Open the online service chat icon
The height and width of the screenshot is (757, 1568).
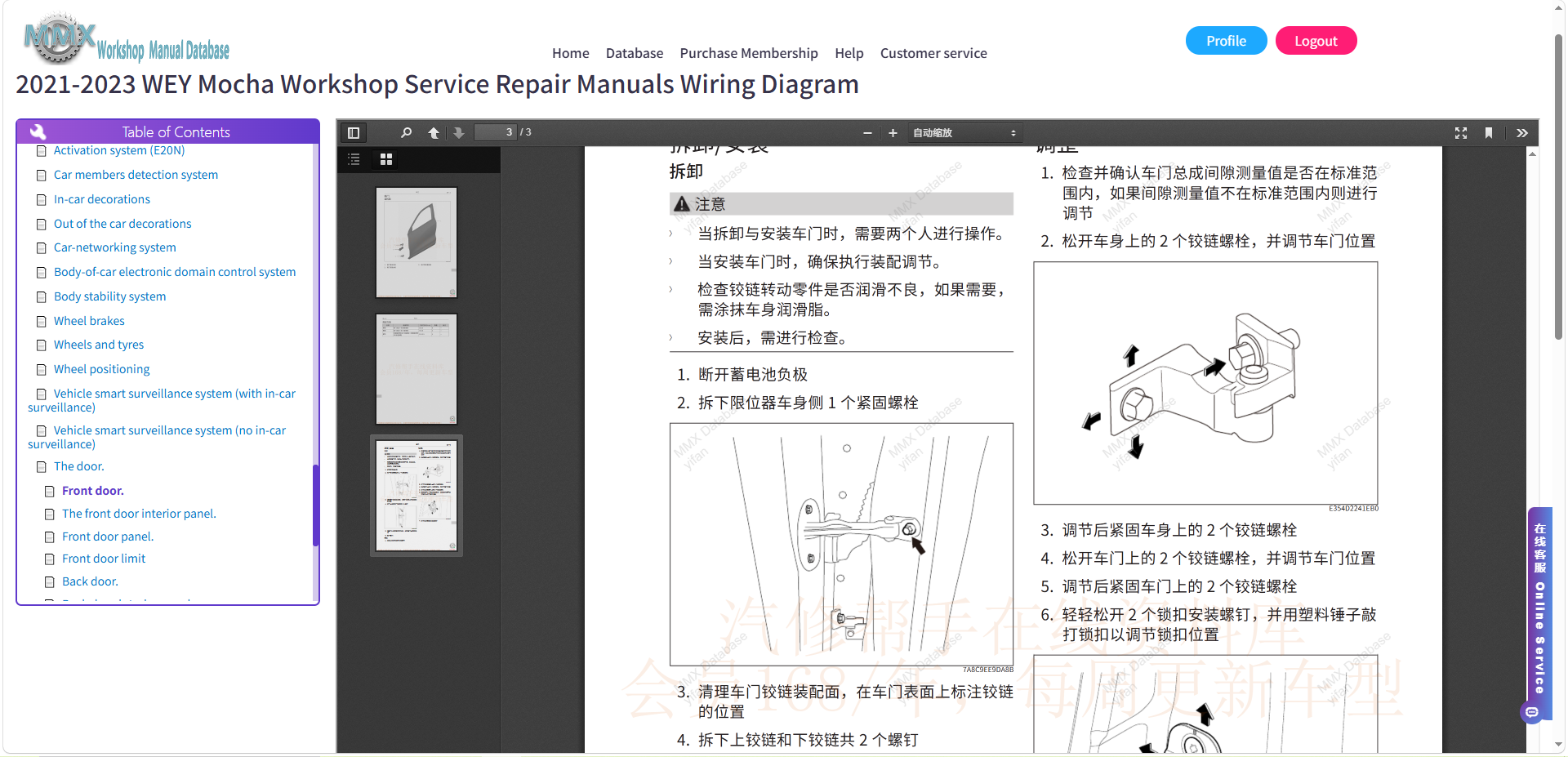pos(1532,712)
